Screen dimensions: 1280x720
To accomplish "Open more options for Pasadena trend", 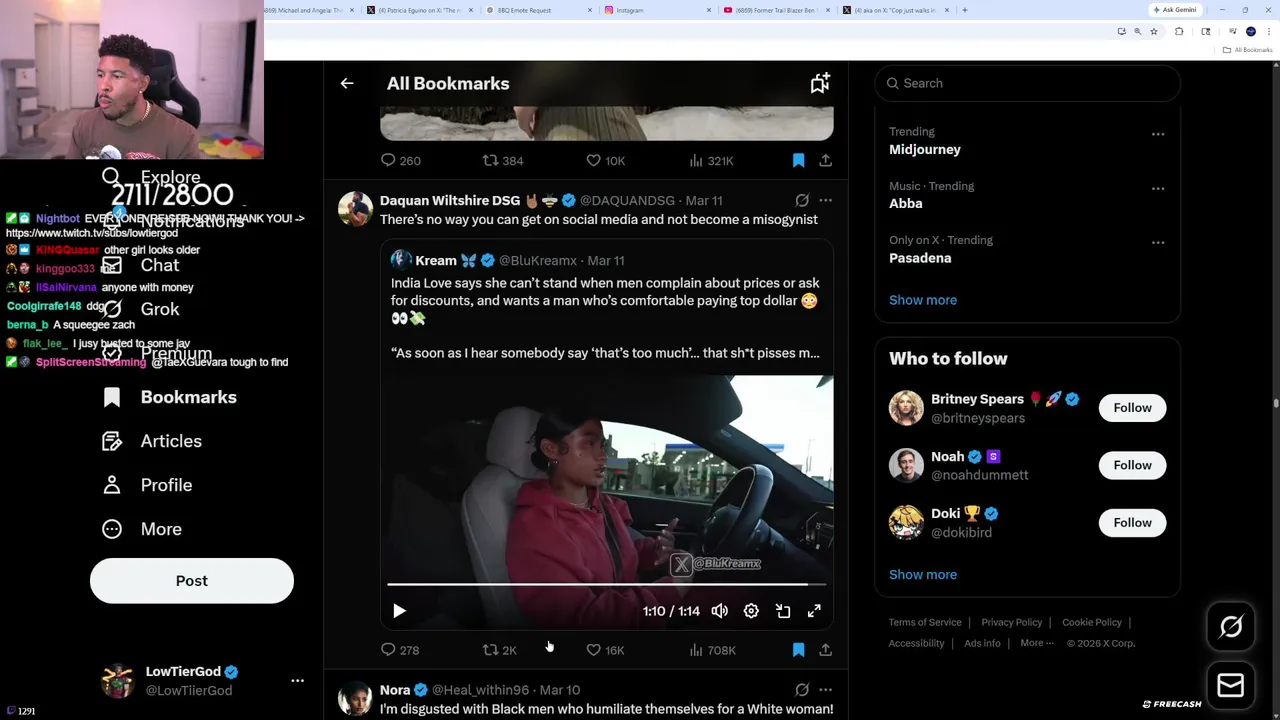I will click(x=1157, y=242).
